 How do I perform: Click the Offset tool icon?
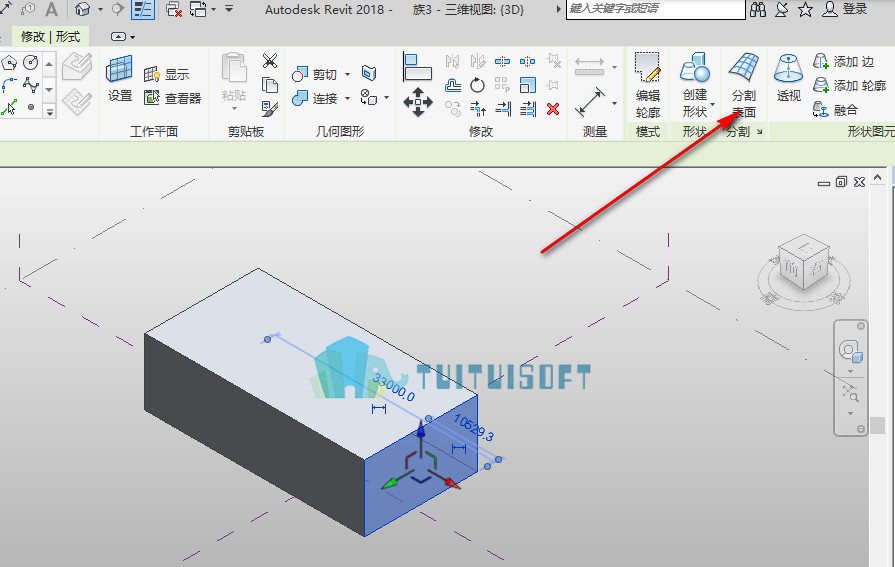click(453, 85)
